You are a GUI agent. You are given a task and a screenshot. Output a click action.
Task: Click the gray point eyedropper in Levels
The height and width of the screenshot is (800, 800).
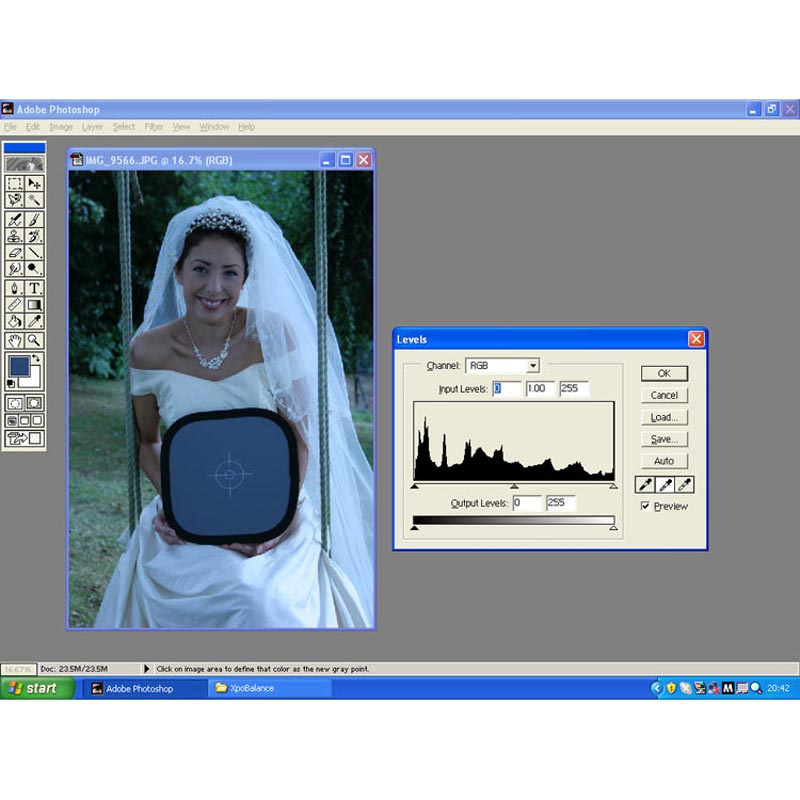(665, 485)
